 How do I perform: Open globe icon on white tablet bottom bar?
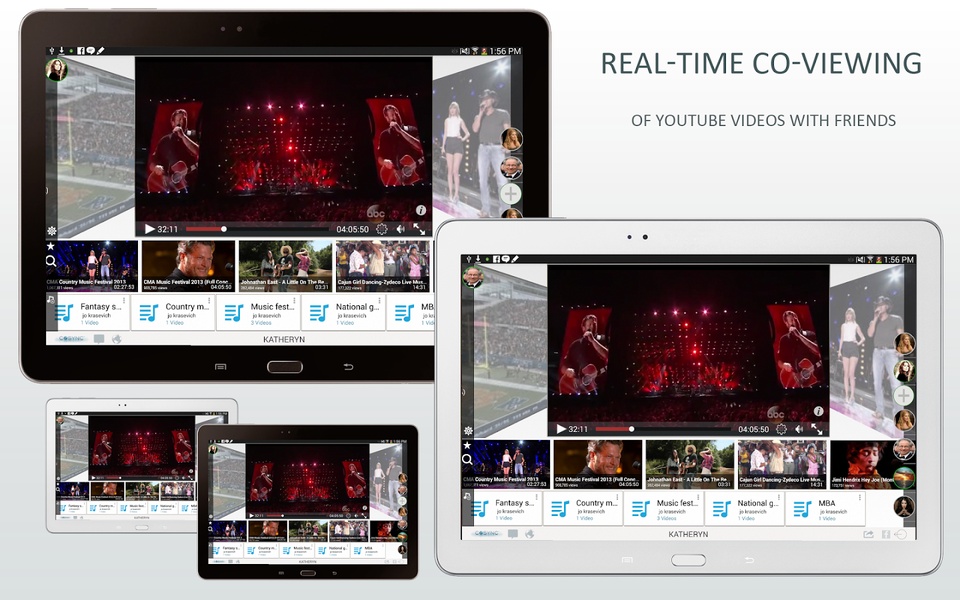click(530, 534)
